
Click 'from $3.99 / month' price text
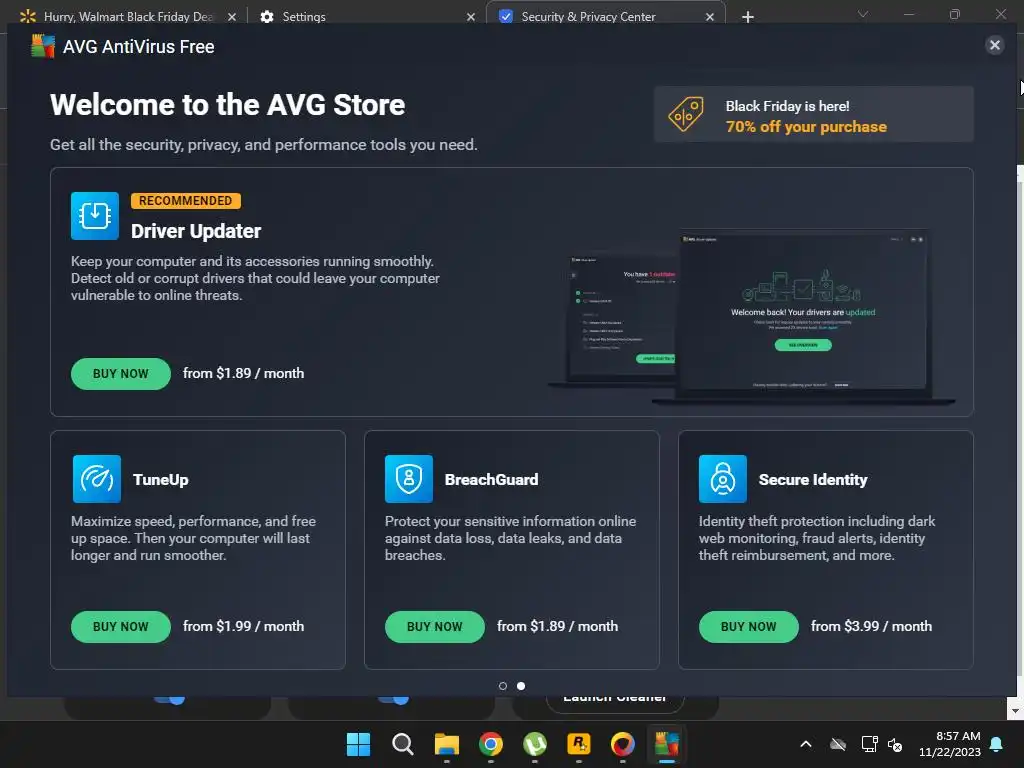tap(871, 626)
